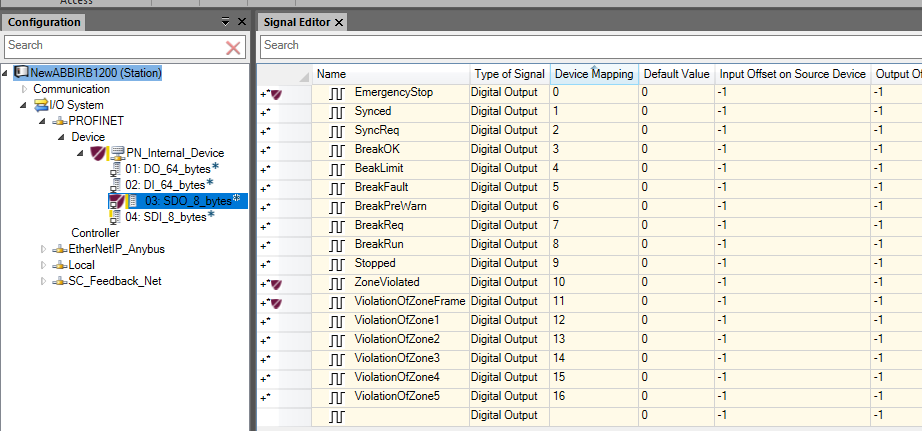Click the BreakFault signal pulse icon
Screen dimensions: 922x431
tap(336, 188)
